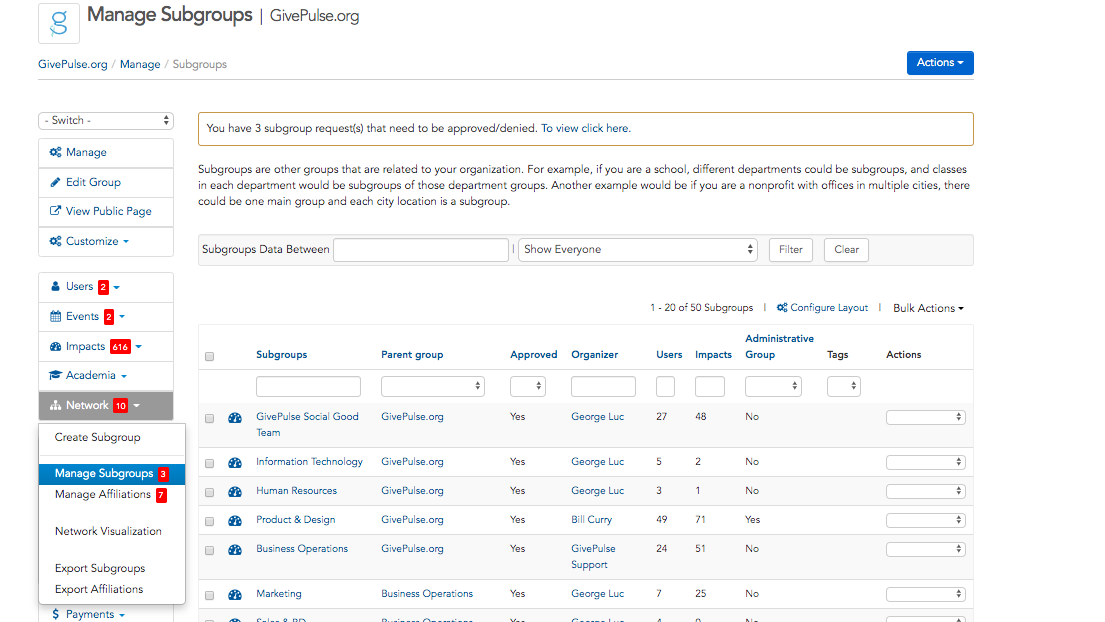
Task: Check the Human Resources row checkbox
Action: coord(209,492)
